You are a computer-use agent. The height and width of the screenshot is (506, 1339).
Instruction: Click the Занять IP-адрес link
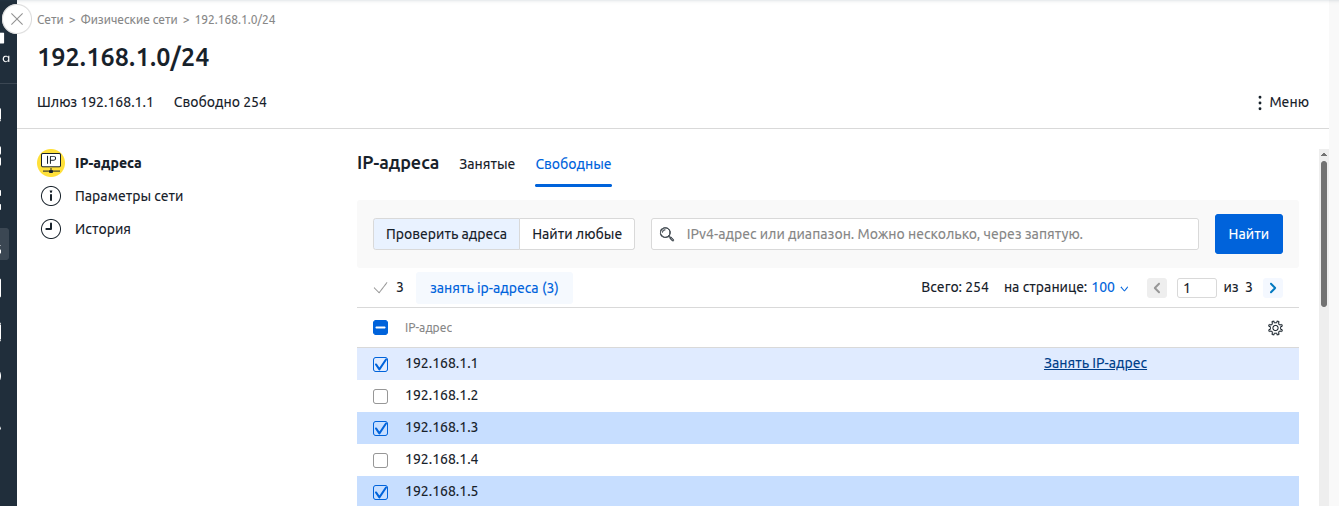[1095, 363]
